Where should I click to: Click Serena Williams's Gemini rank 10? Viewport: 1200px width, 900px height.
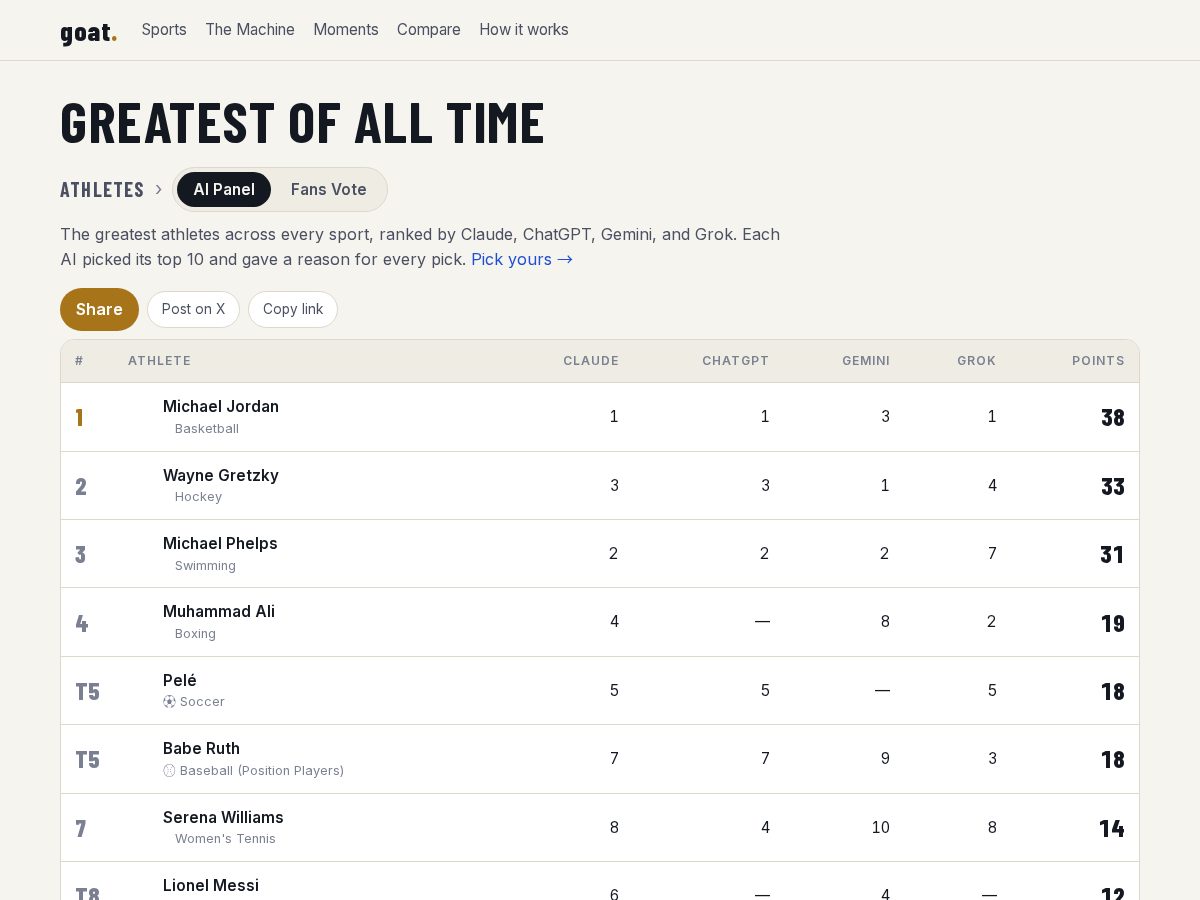880,827
